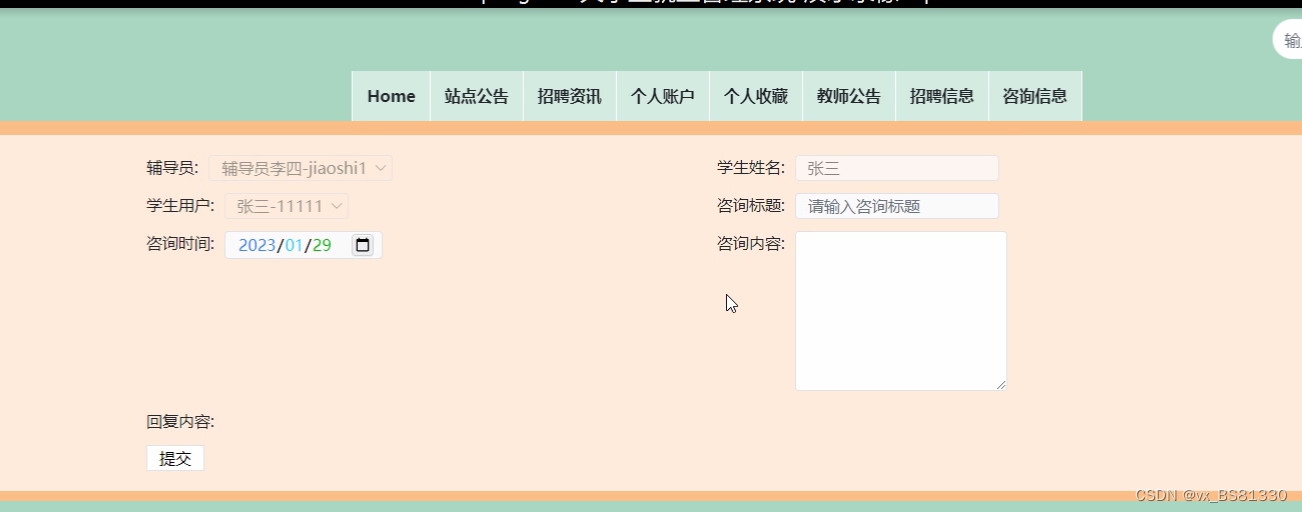Image resolution: width=1302 pixels, height=512 pixels.
Task: Open the 招聘资讯 menu item
Action: coord(570,96)
